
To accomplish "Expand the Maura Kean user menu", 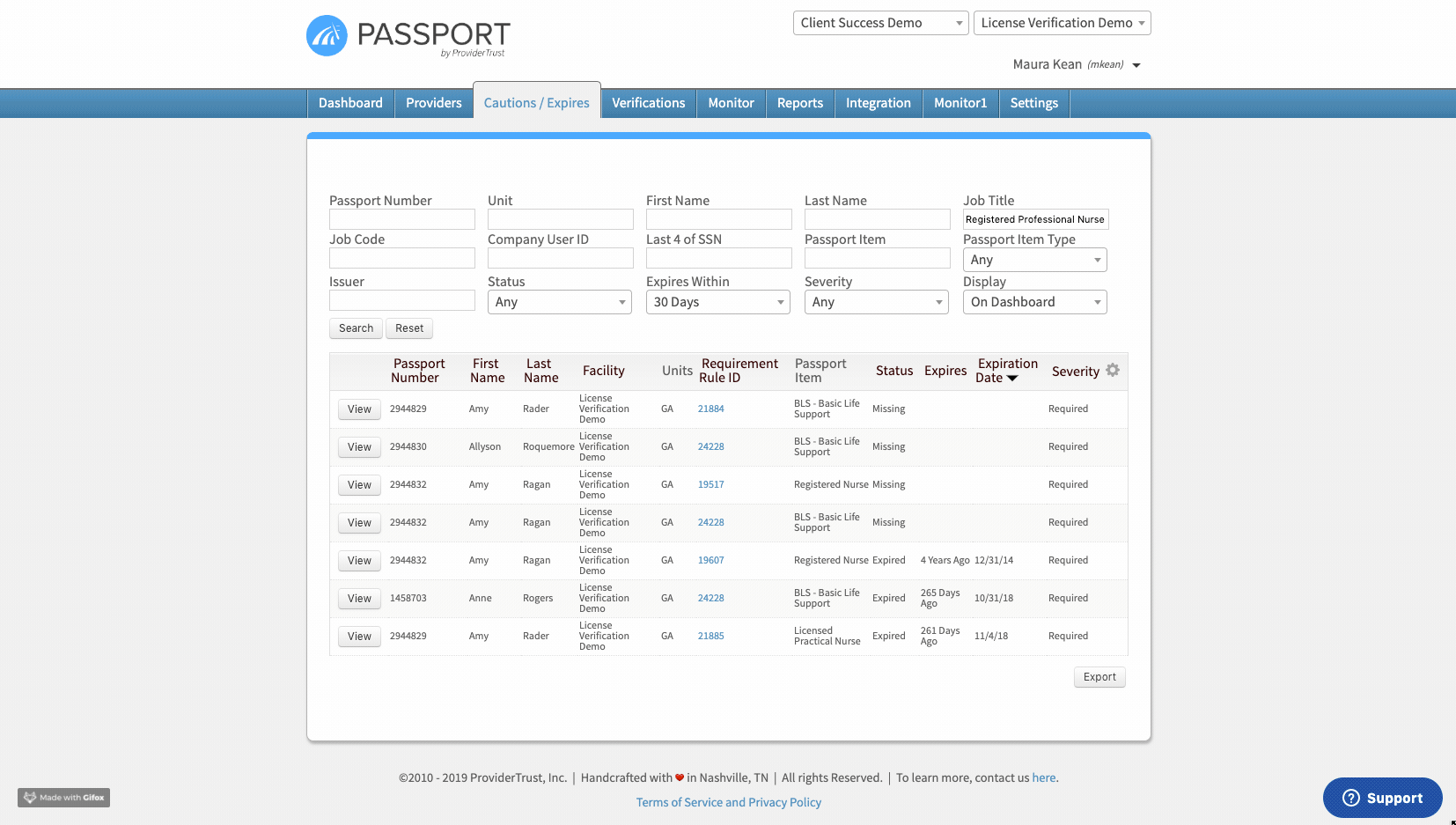I will click(x=1136, y=65).
